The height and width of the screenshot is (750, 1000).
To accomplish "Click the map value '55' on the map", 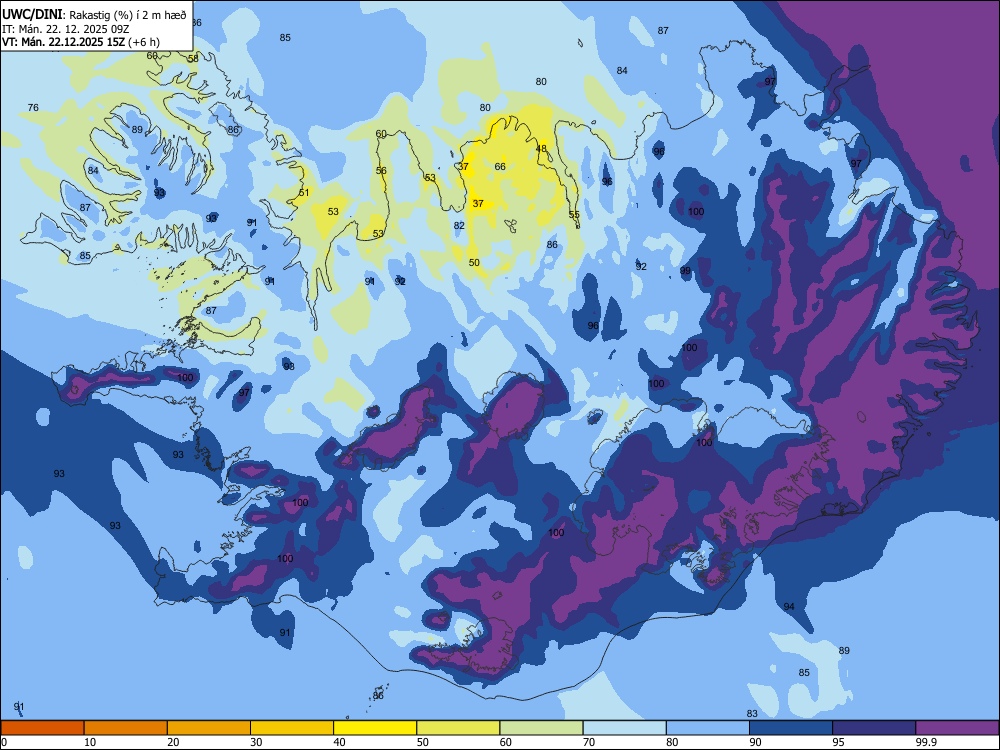I will coord(574,214).
